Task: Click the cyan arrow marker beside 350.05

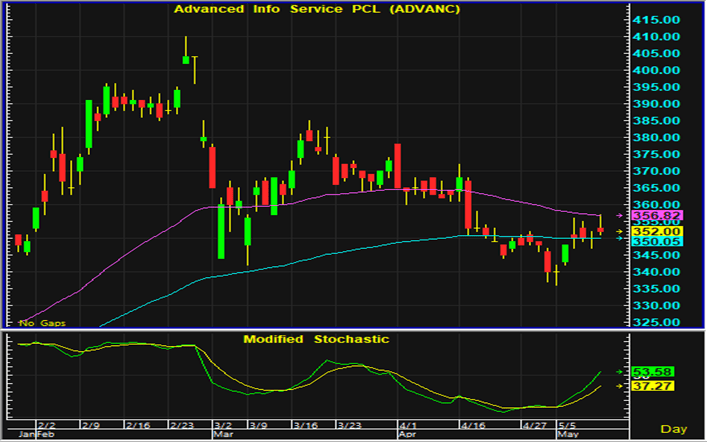Action: coord(620,238)
